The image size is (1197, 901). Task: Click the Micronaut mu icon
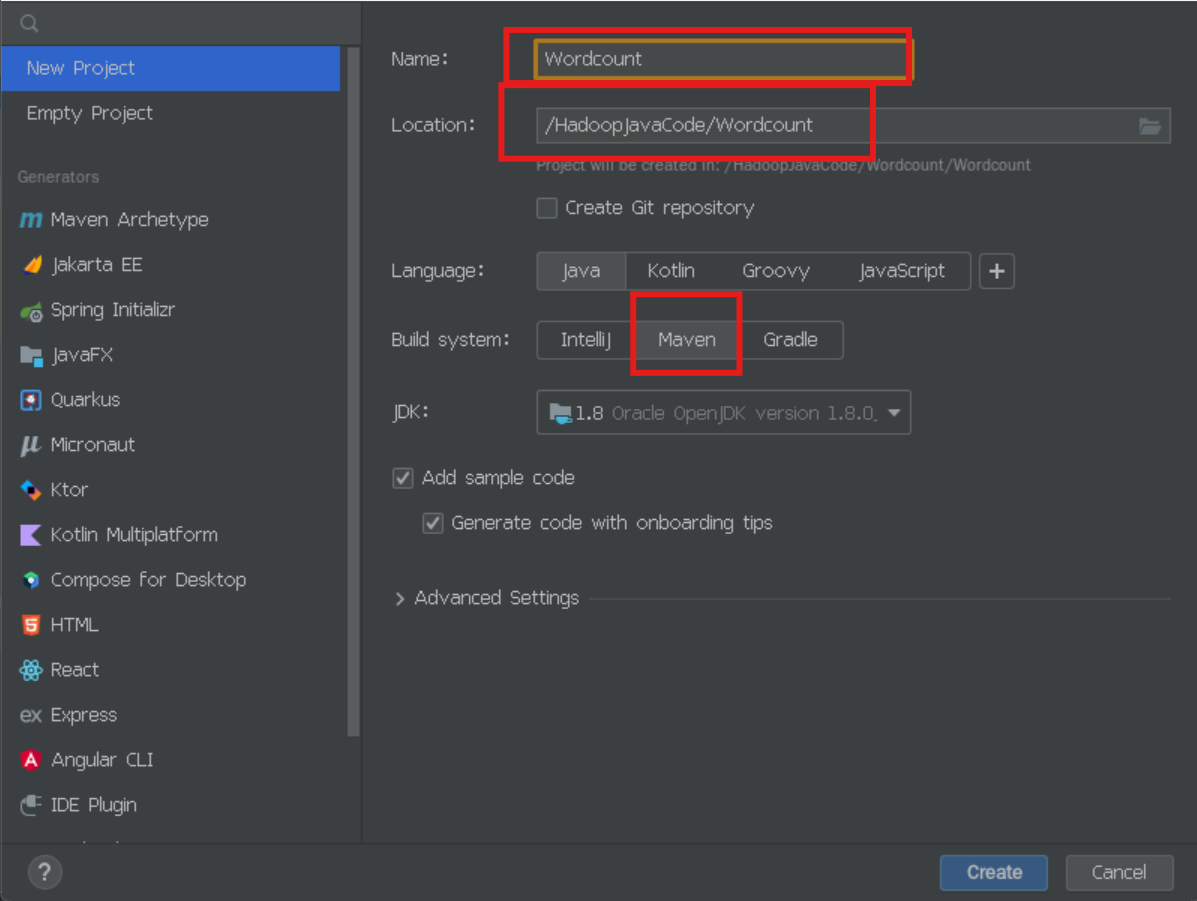click(x=31, y=445)
